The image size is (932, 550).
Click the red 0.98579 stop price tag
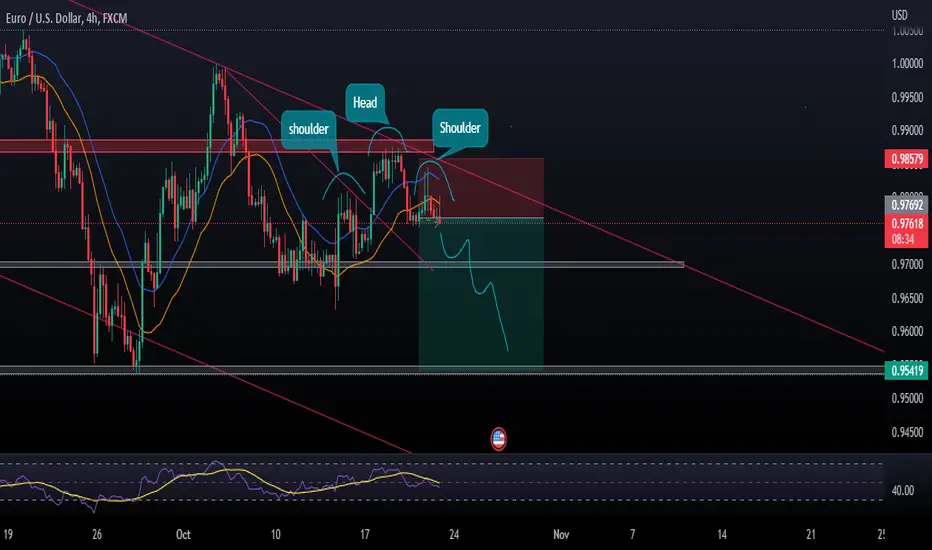(x=906, y=159)
